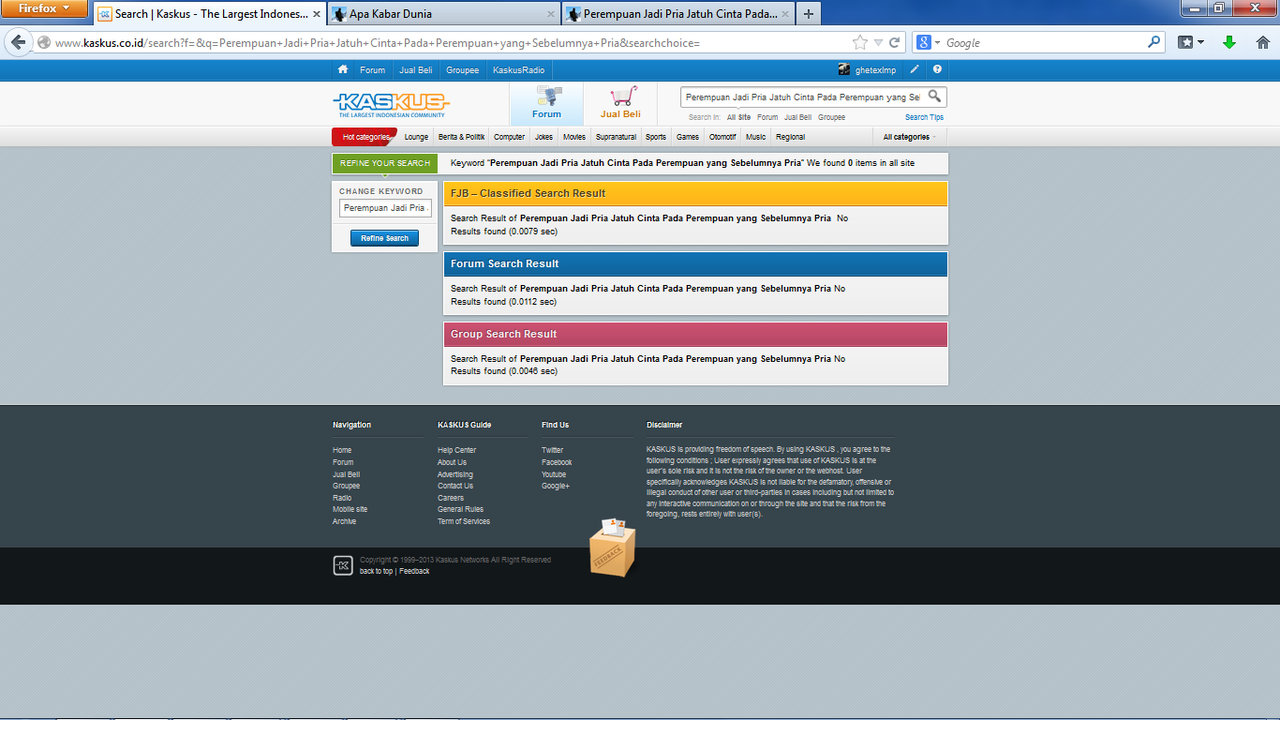1280x735 pixels.
Task: Open the Careers footer link
Action: (451, 497)
